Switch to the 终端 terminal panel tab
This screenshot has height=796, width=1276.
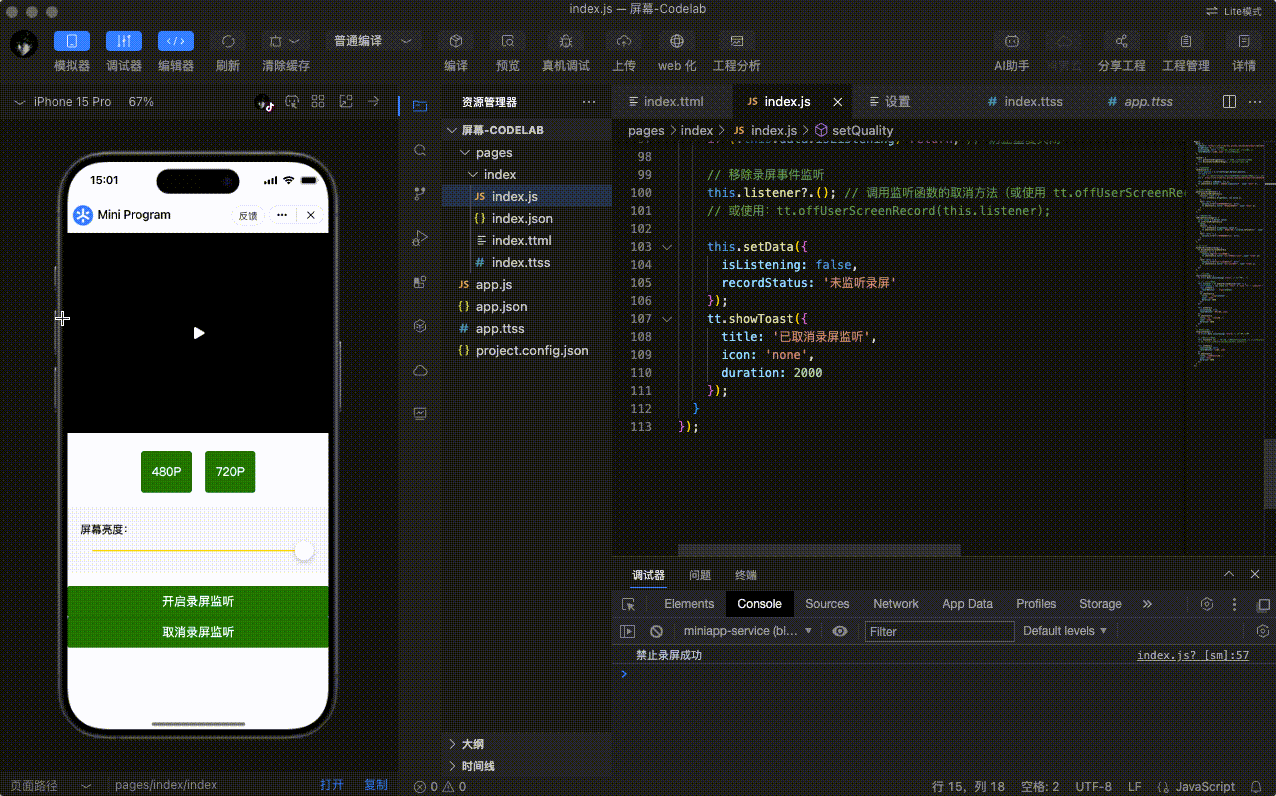pos(746,575)
